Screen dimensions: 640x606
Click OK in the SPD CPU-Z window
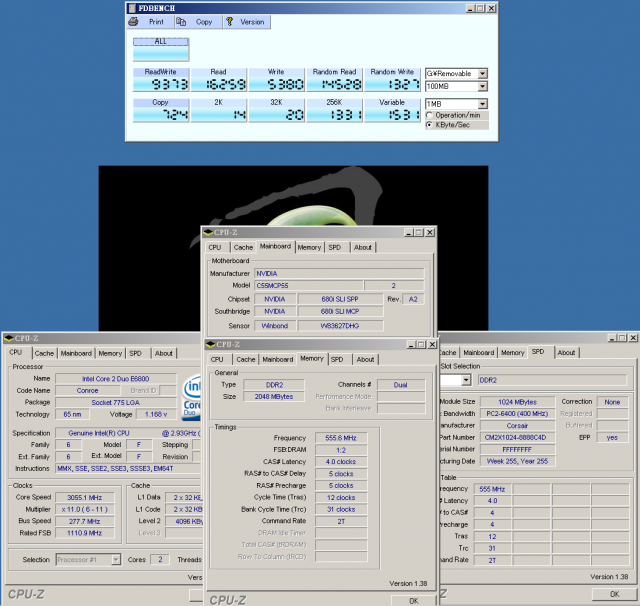click(x=615, y=594)
